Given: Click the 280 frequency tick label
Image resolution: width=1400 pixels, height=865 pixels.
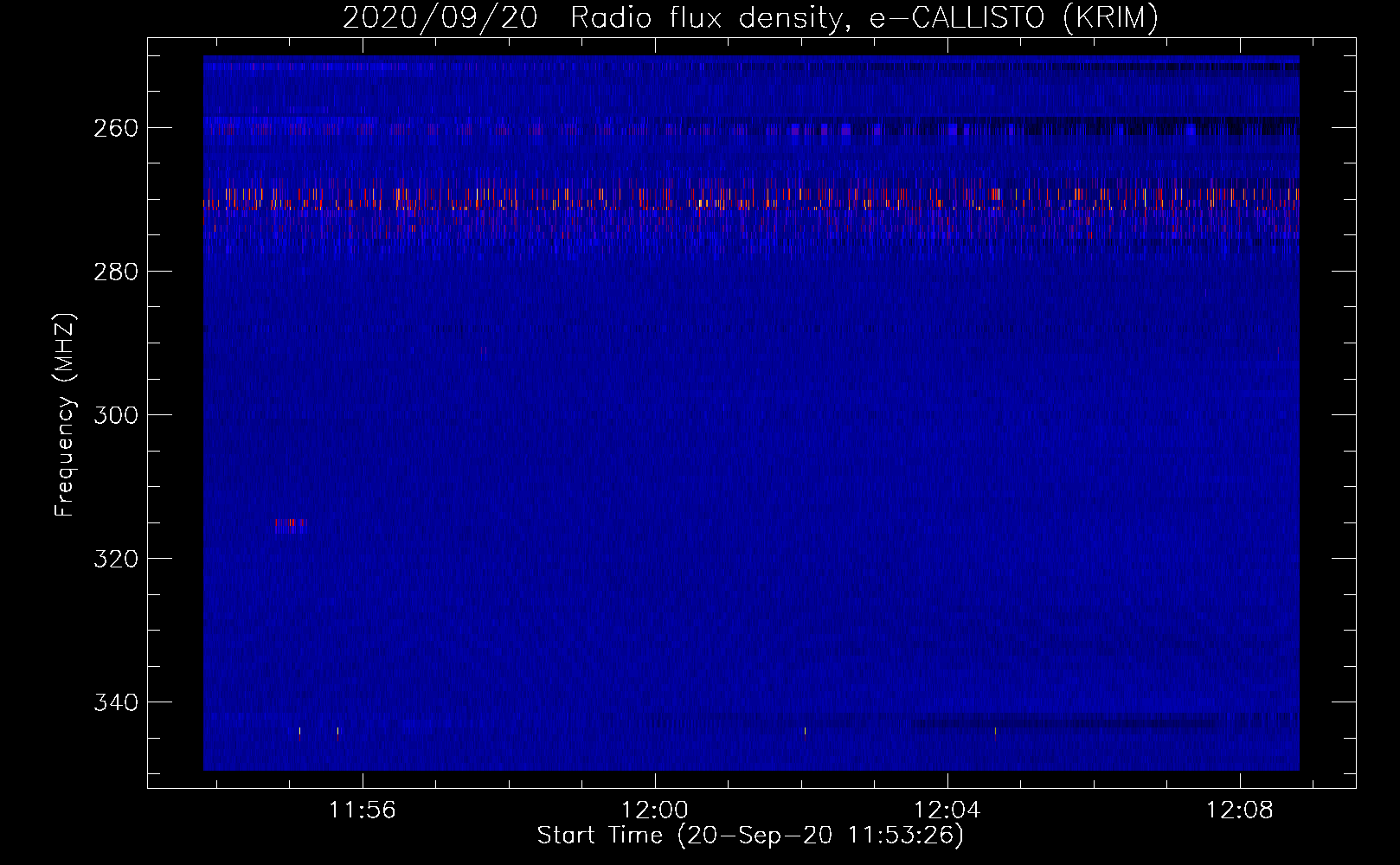Looking at the screenshot, I should click(x=116, y=272).
